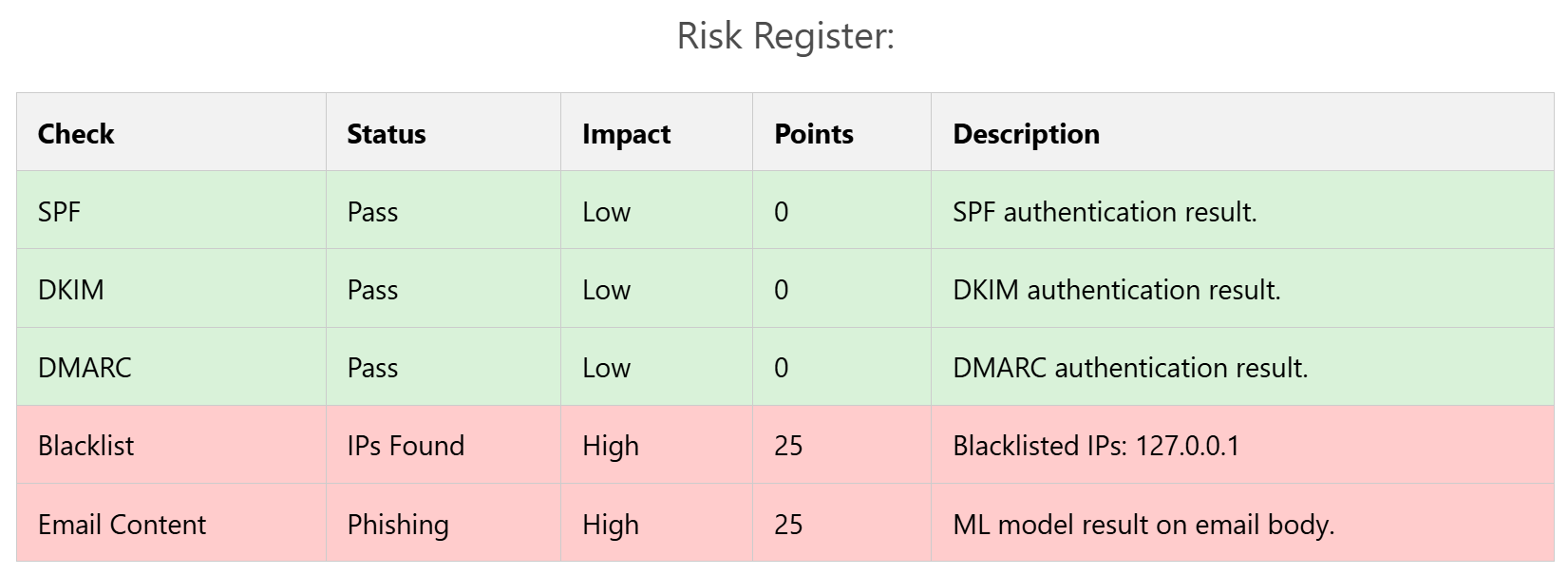This screenshot has width=1568, height=575.
Task: Click the DMARC check cell
Action: 85,368
